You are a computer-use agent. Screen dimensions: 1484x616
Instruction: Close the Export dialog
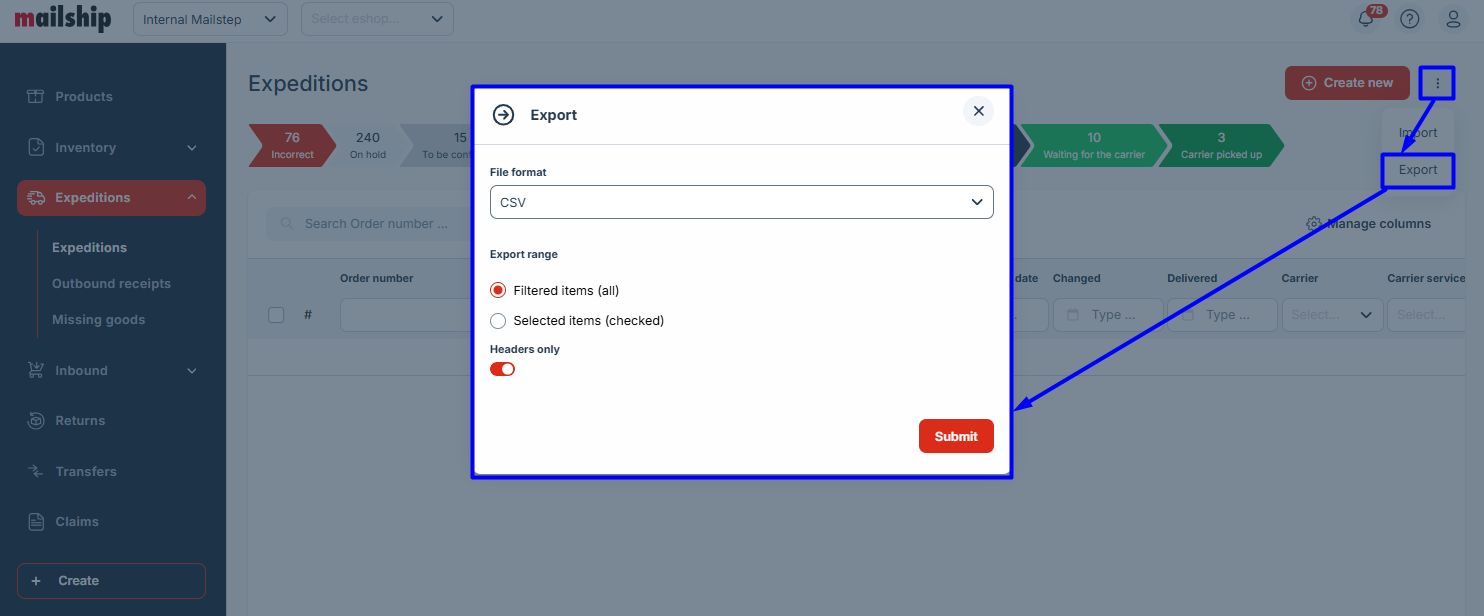pos(978,111)
